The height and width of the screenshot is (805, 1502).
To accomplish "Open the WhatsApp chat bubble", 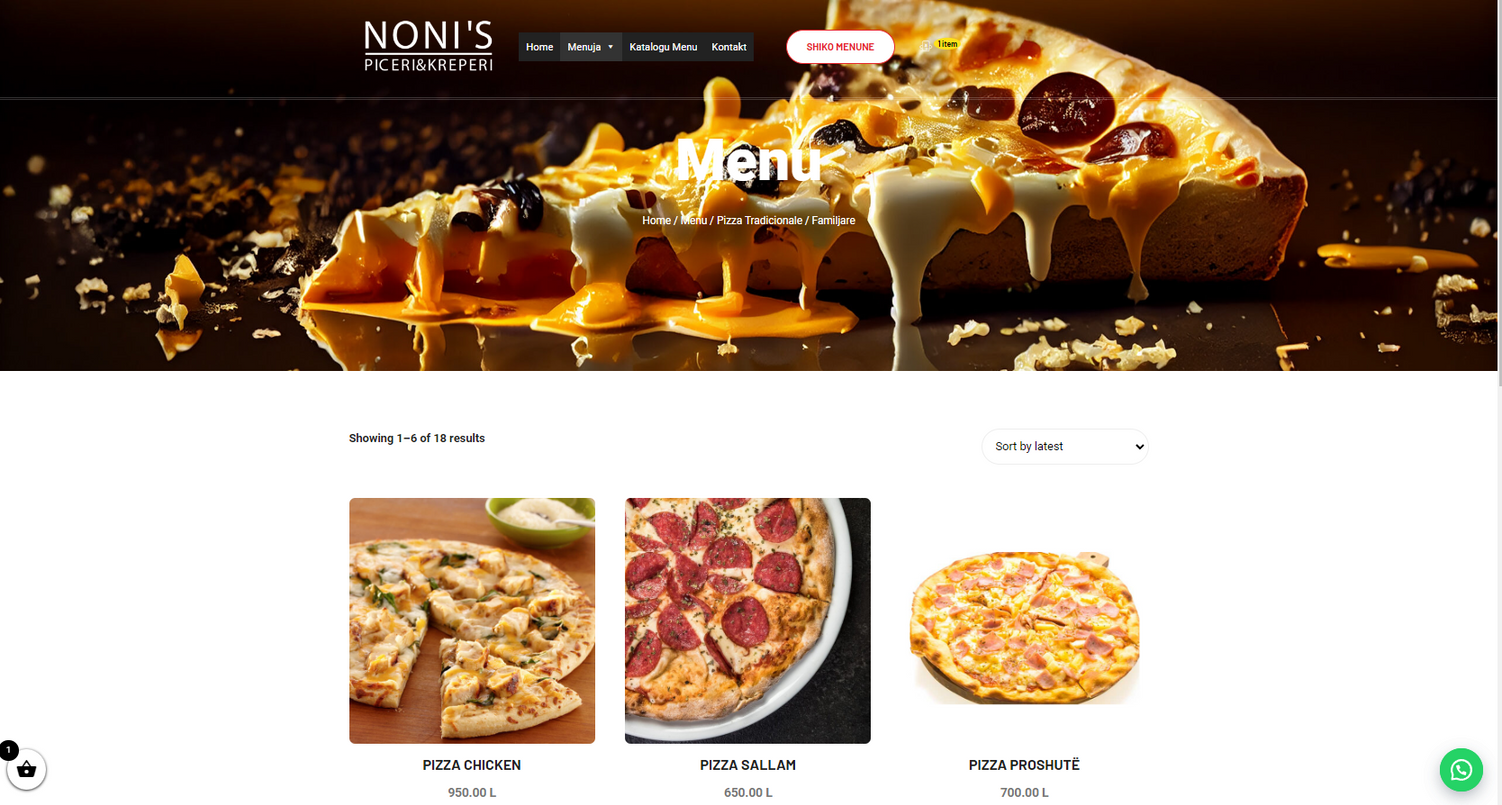I will 1461,770.
